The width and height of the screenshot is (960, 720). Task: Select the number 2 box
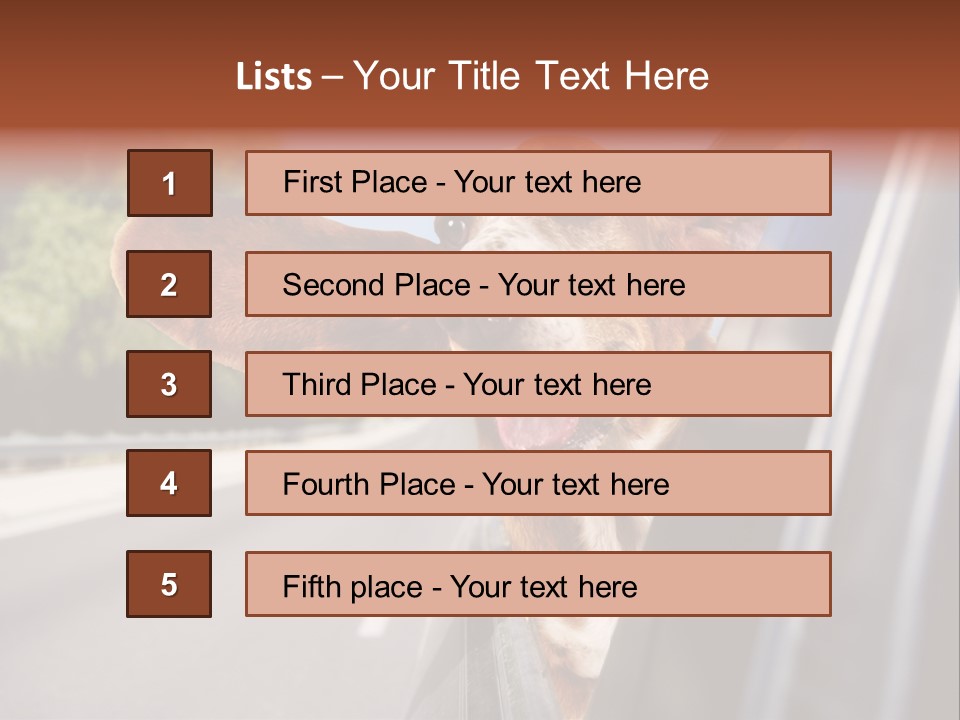169,284
